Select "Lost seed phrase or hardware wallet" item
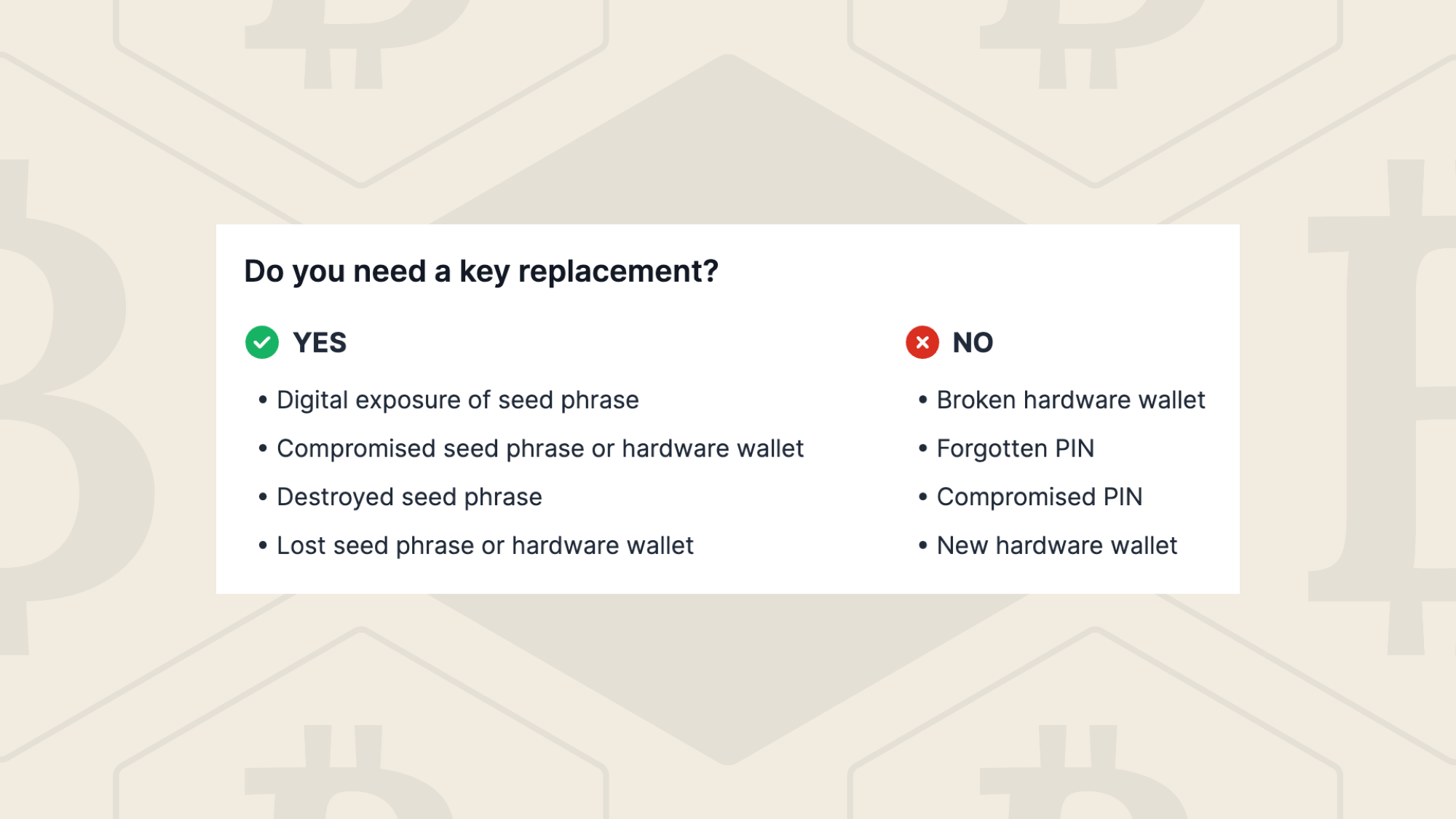The height and width of the screenshot is (819, 1456). [x=485, y=545]
